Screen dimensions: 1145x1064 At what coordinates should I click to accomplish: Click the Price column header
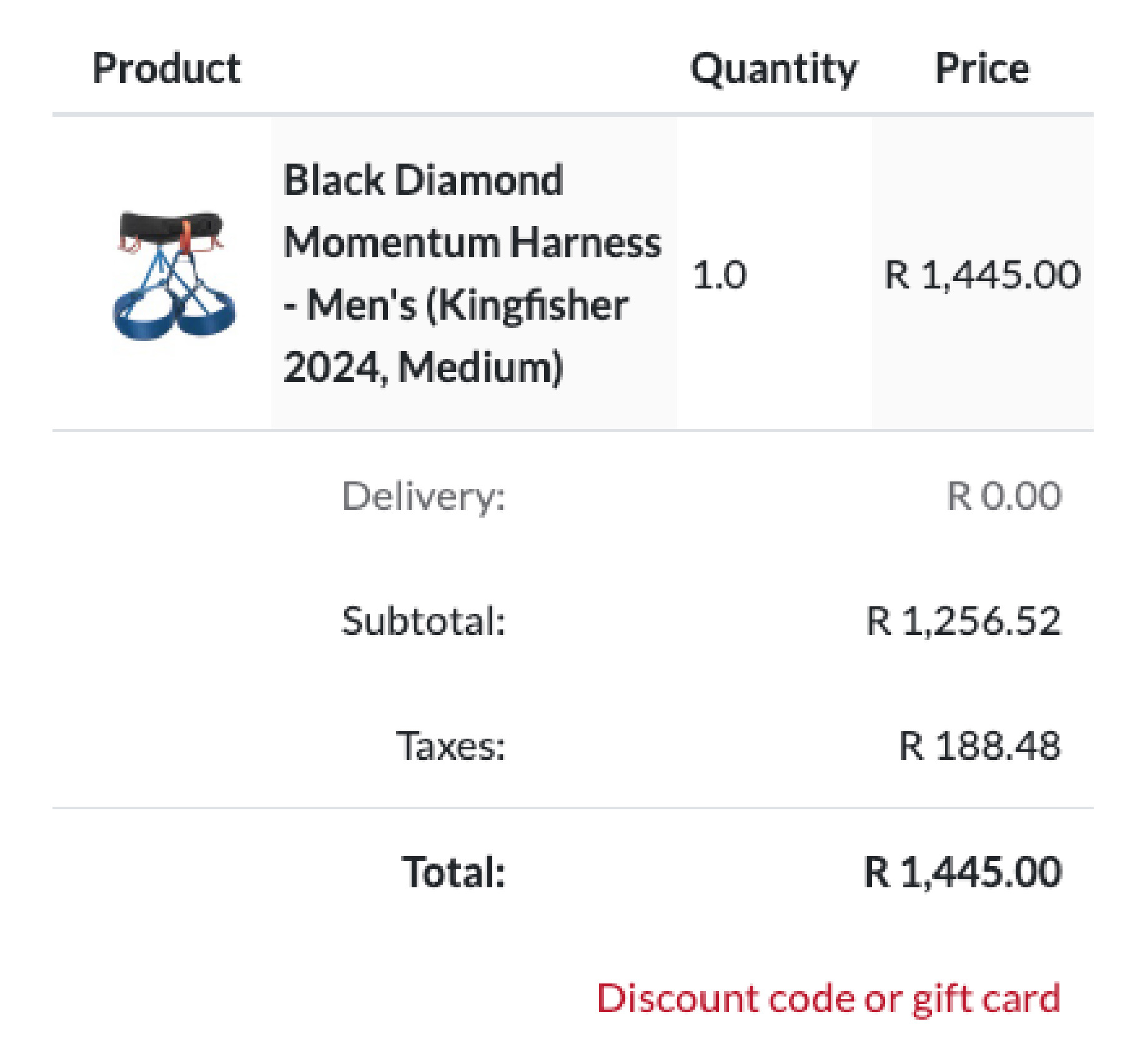tap(982, 68)
